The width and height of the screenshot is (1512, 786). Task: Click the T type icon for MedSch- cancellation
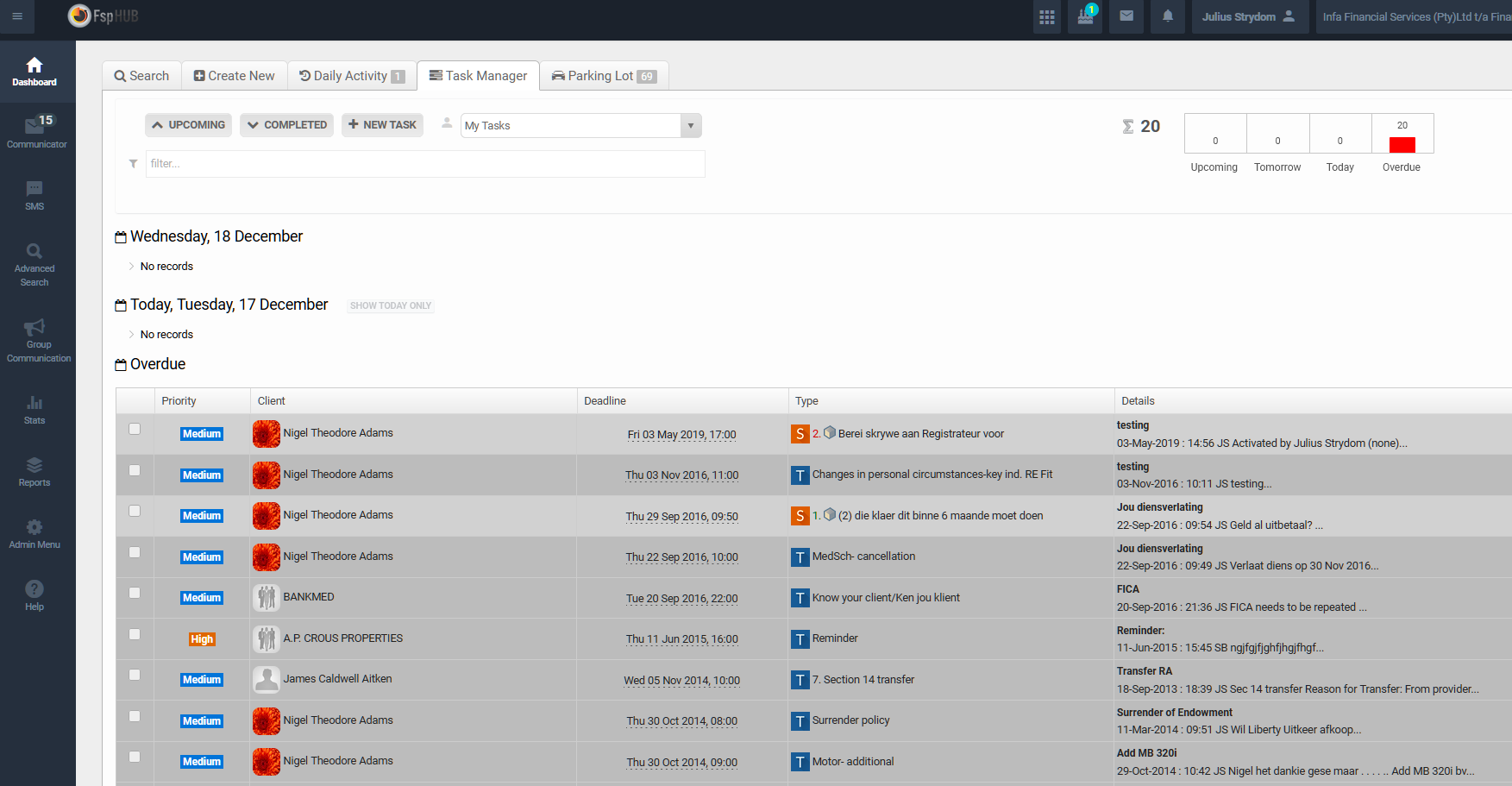point(800,557)
